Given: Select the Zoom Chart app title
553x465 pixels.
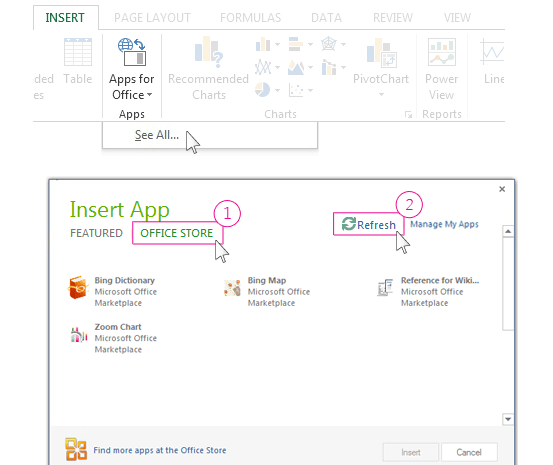Looking at the screenshot, I should (118, 327).
